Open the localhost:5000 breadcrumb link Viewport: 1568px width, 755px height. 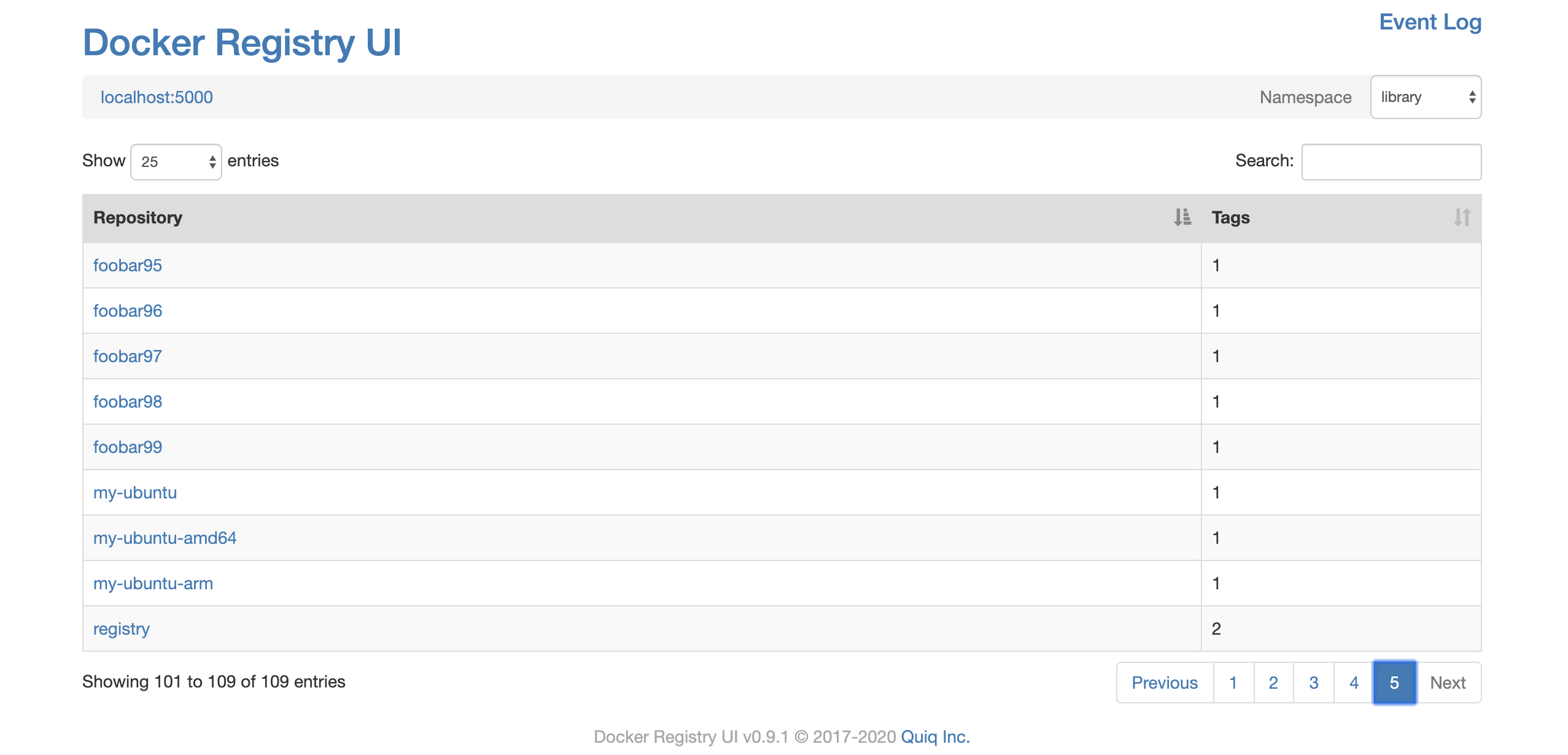click(157, 97)
